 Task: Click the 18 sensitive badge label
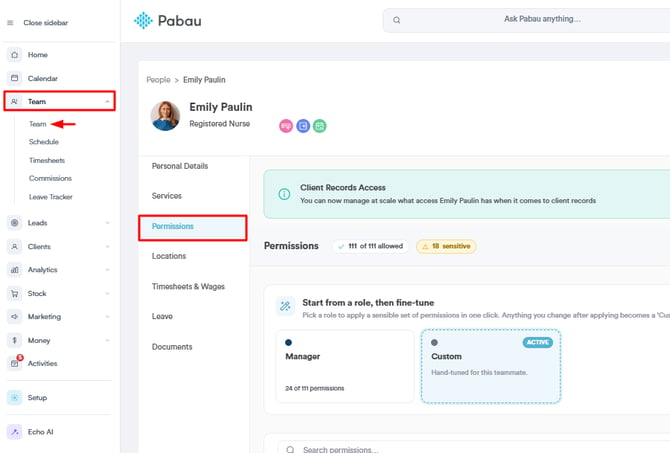point(451,246)
